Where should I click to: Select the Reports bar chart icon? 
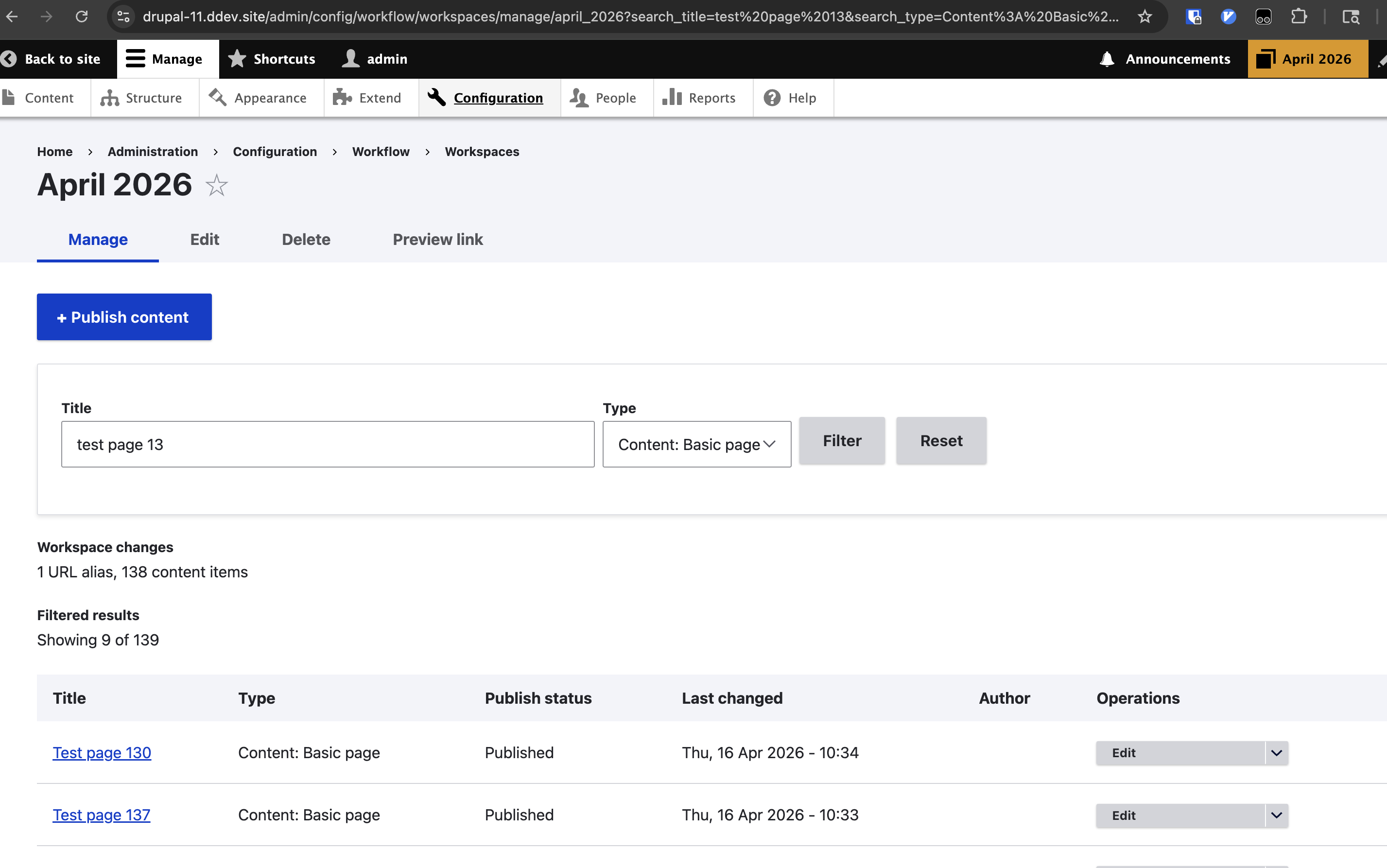click(672, 98)
